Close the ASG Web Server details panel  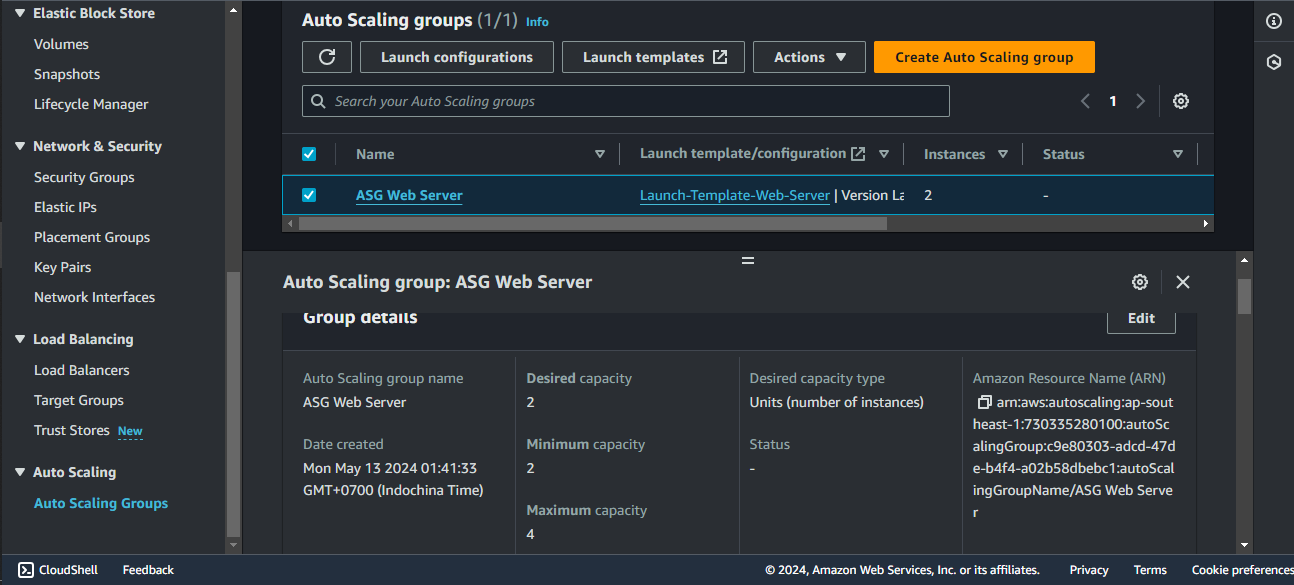coord(1183,282)
